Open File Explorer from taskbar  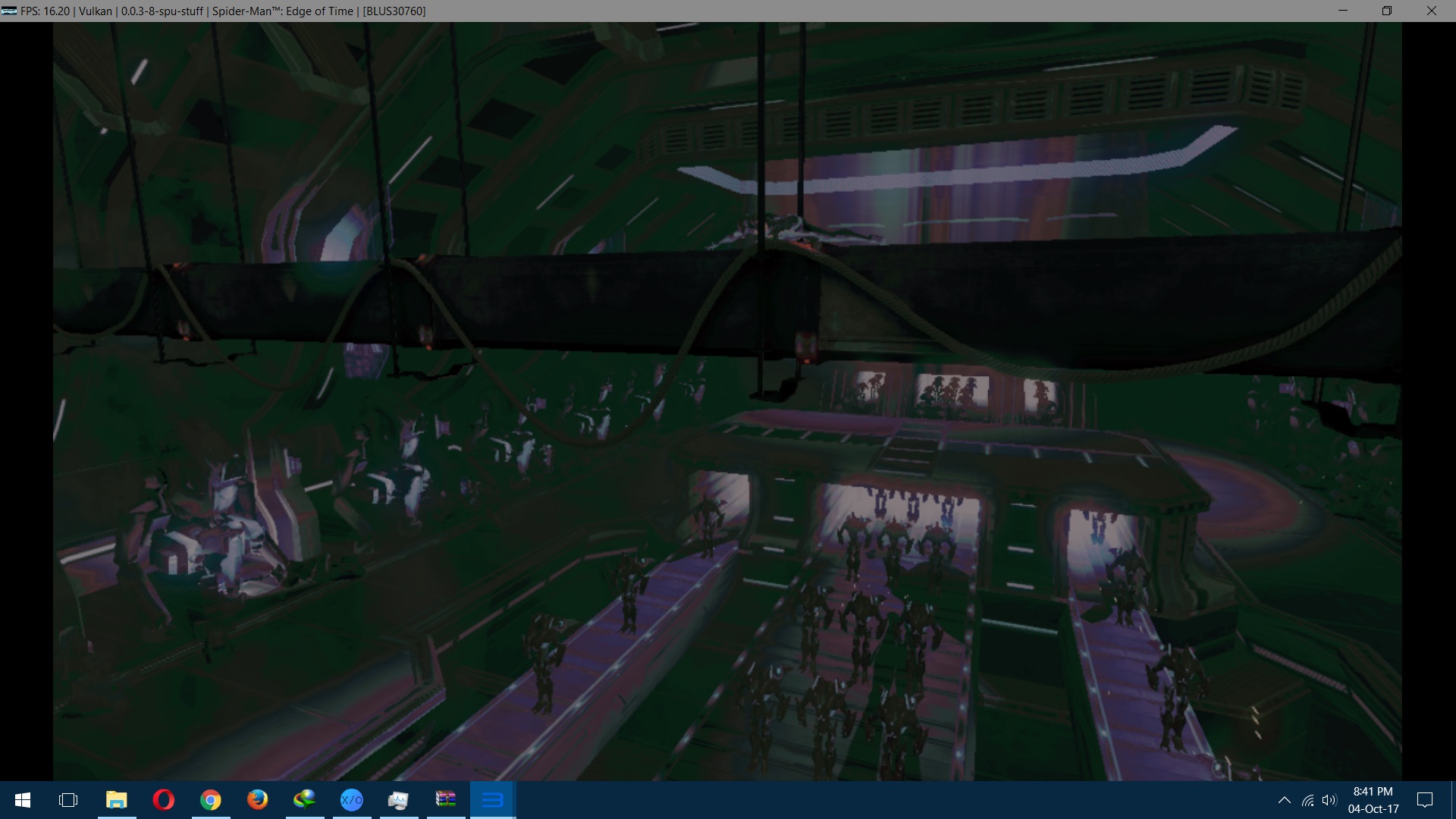116,800
